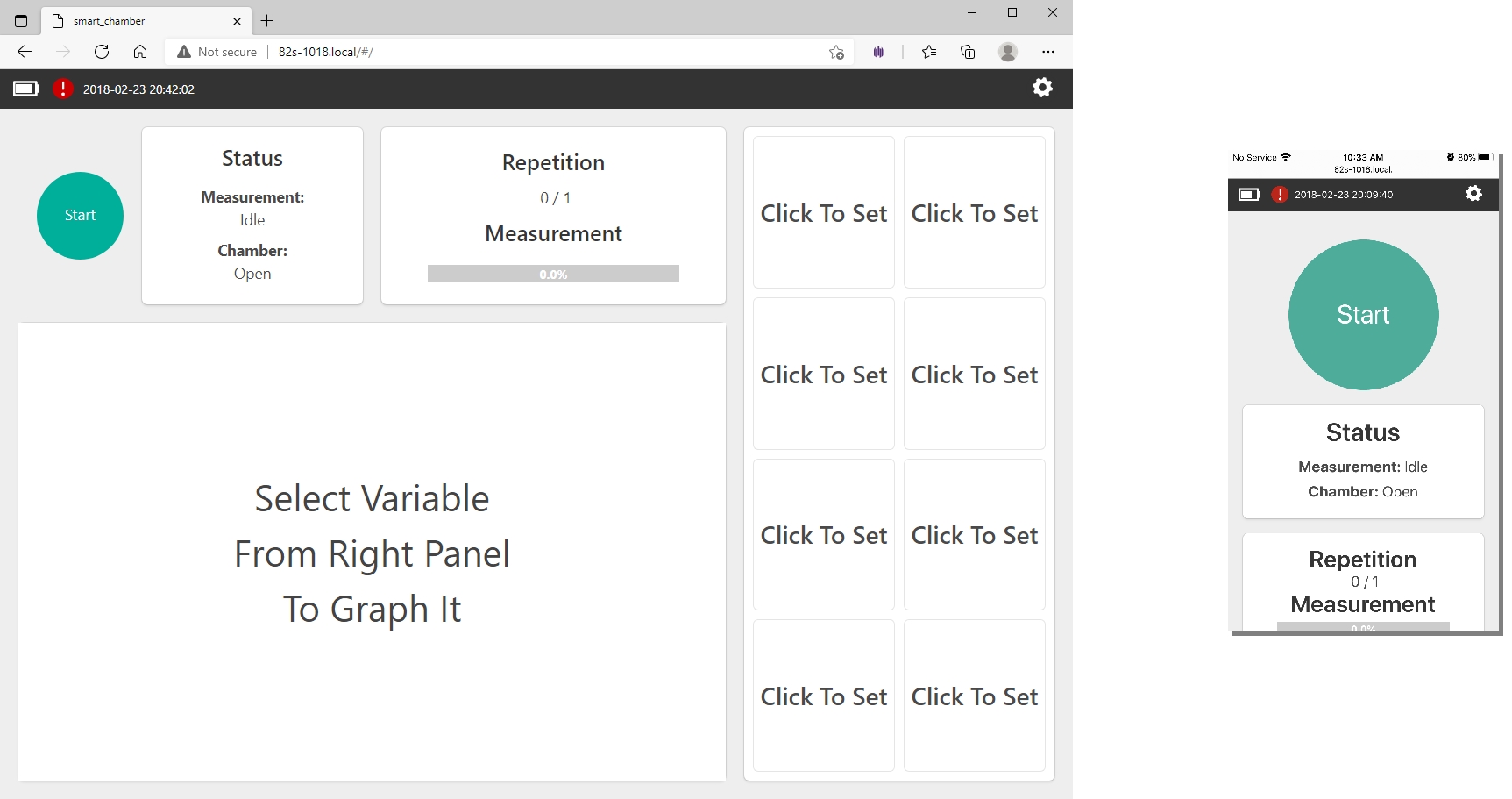Open browser collections icon

click(968, 52)
